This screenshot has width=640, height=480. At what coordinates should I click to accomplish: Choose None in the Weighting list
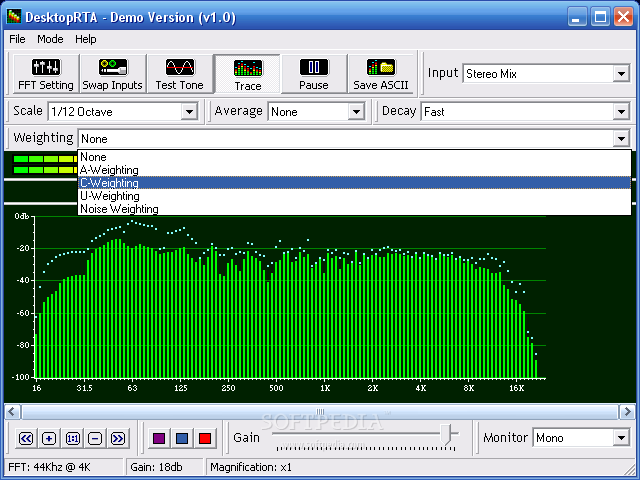pos(354,157)
